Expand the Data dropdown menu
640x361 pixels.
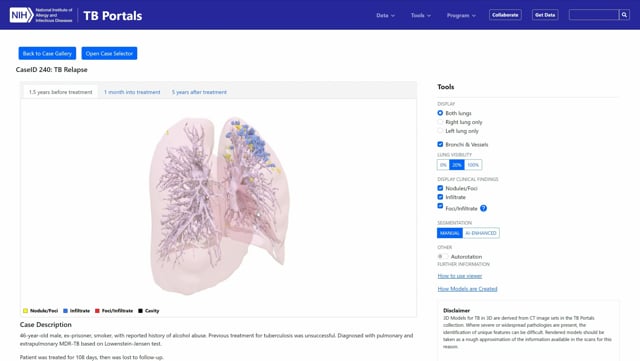(385, 16)
